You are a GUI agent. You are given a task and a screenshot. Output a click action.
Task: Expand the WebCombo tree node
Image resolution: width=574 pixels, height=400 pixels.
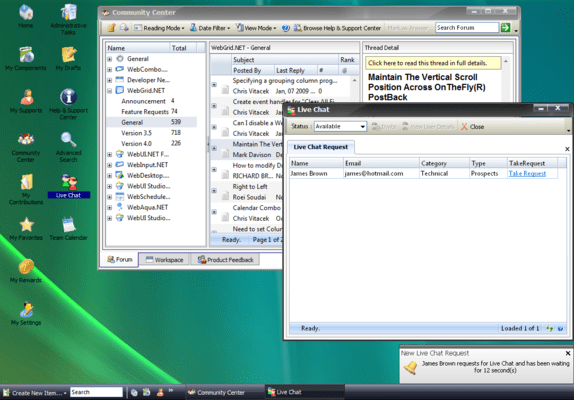109,70
